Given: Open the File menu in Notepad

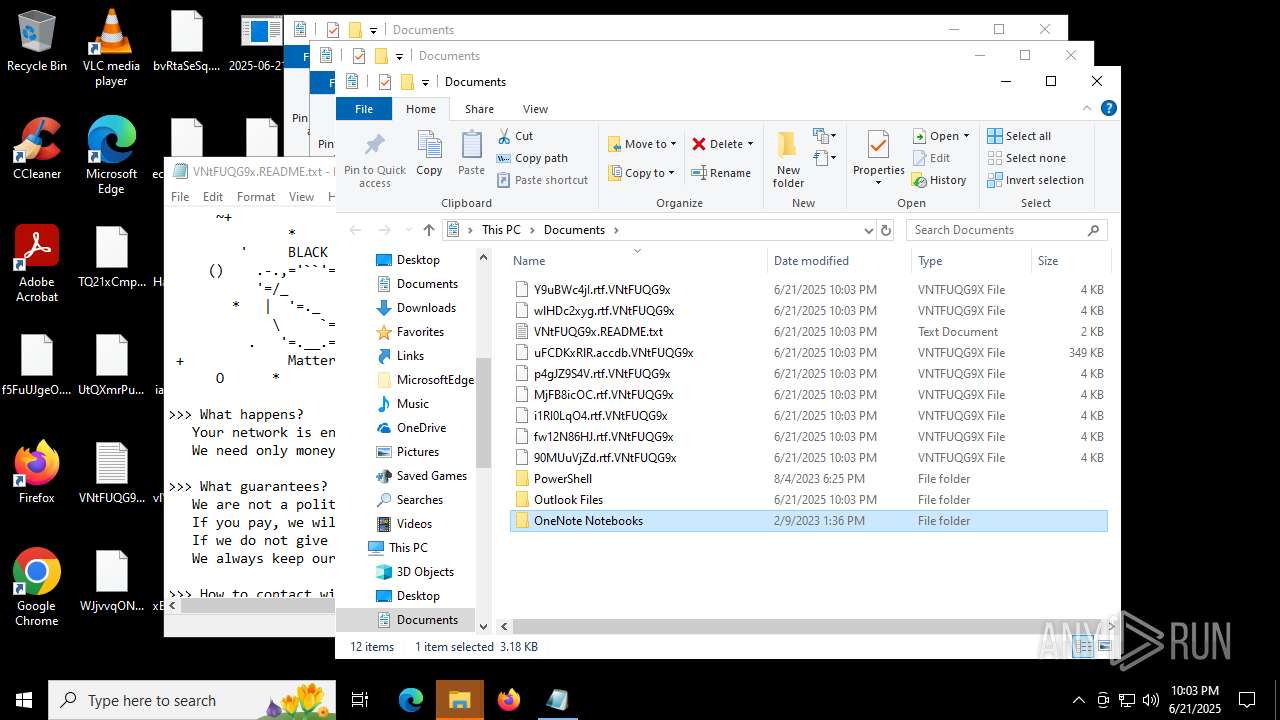Looking at the screenshot, I should click(x=180, y=197).
